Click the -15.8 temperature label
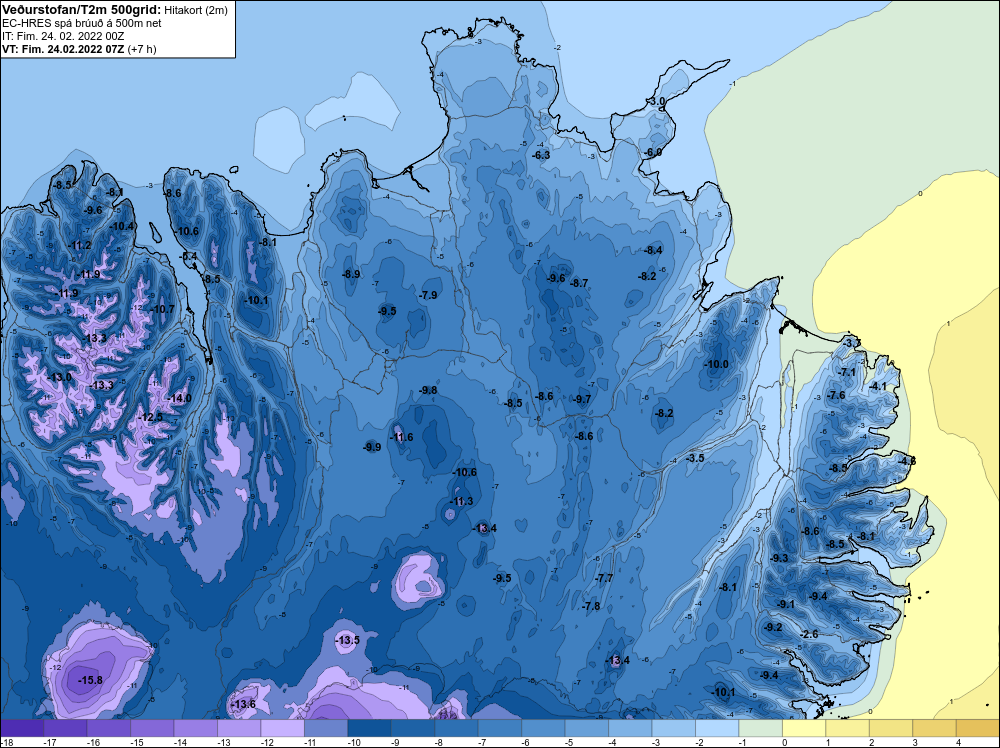The height and width of the screenshot is (748, 1000). [x=90, y=680]
